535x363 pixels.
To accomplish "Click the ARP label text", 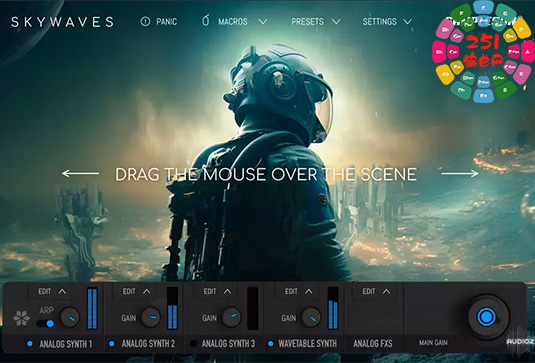I will (x=46, y=310).
